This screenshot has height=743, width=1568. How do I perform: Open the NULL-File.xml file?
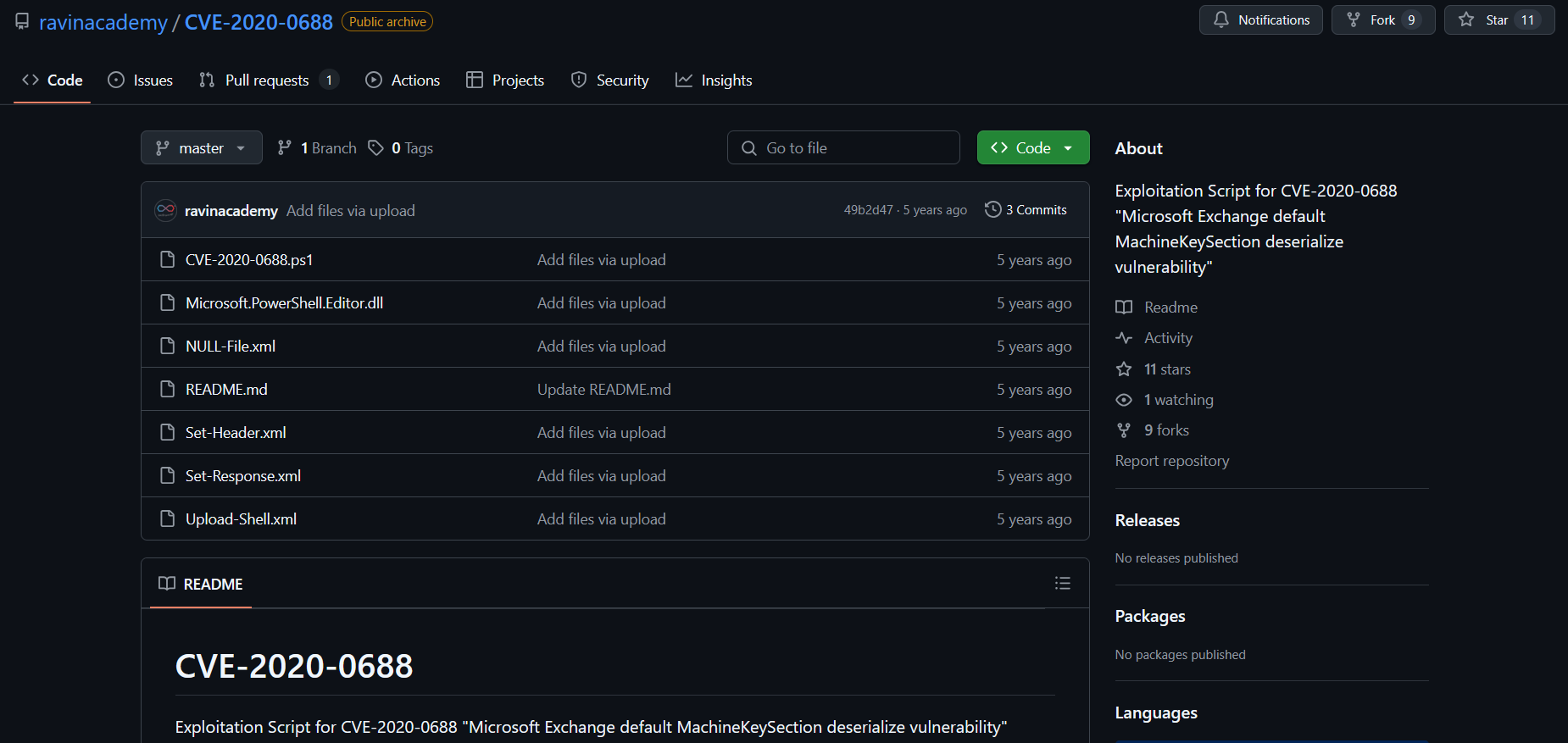pyautogui.click(x=231, y=347)
